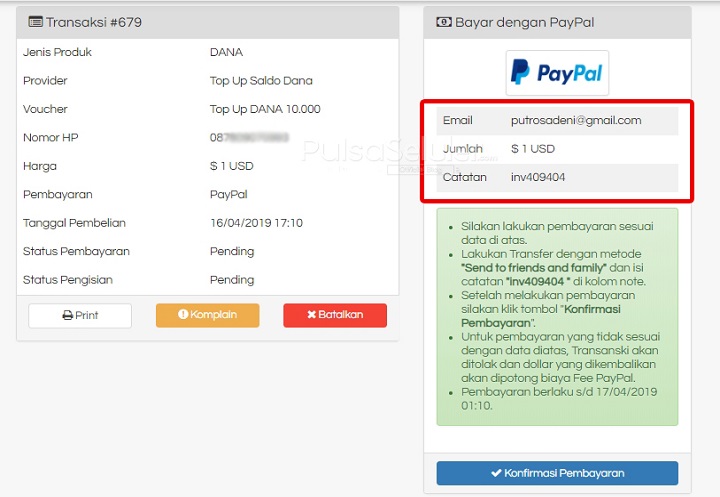Click the Pembayaran berlaku s/d 17/04/2019 note
The width and height of the screenshot is (720, 497).
point(559,399)
